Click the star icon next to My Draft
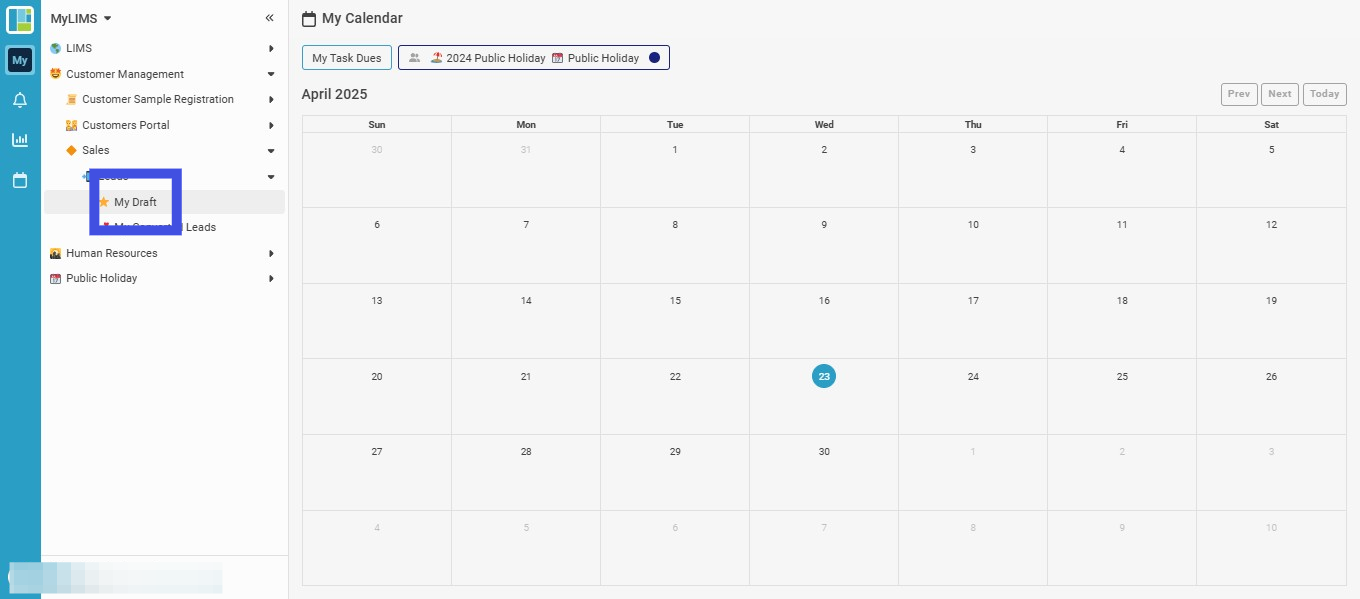 click(x=104, y=202)
